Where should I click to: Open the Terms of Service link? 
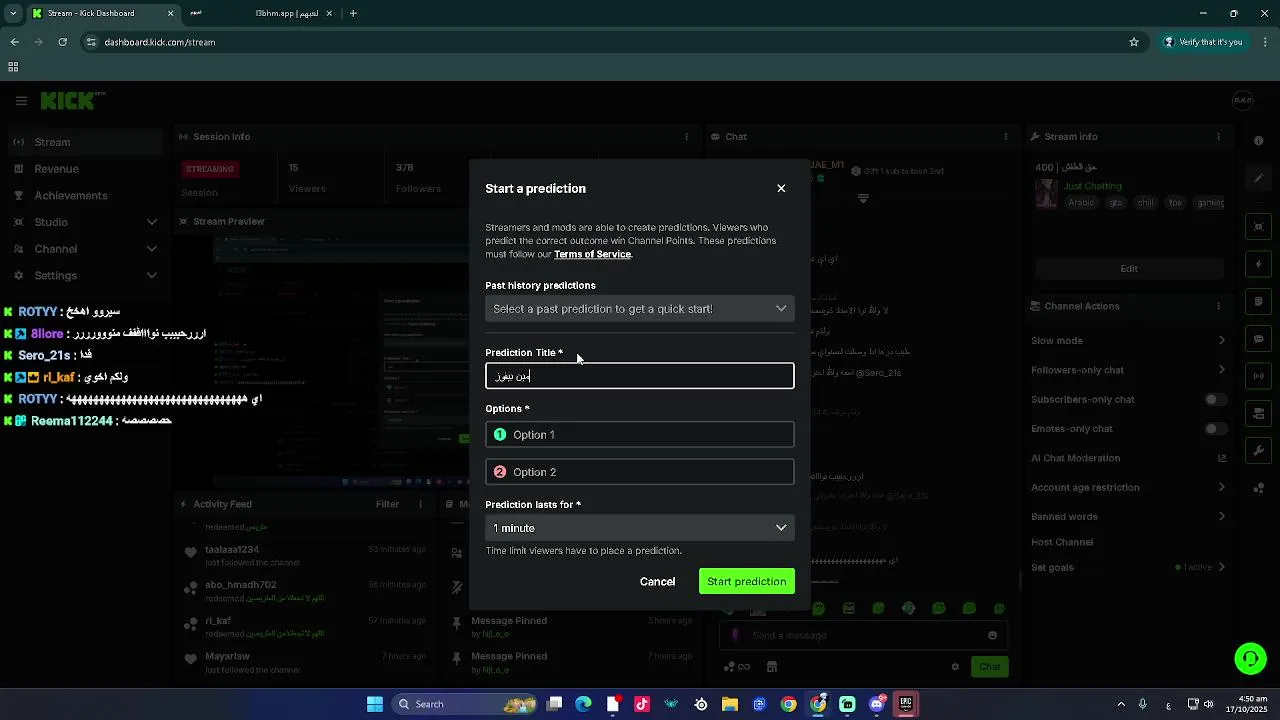(x=592, y=255)
